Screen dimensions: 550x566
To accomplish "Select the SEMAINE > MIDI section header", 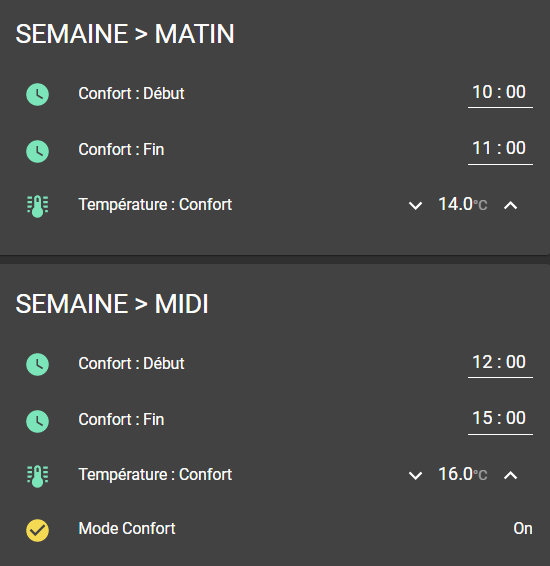I will pyautogui.click(x=112, y=304).
